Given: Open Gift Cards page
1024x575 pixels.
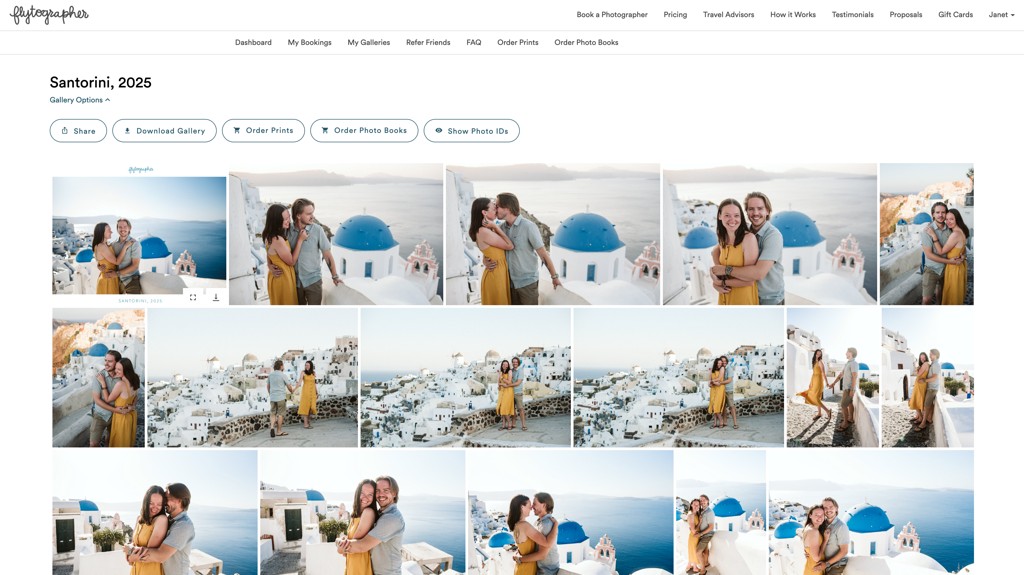Looking at the screenshot, I should click(x=955, y=14).
